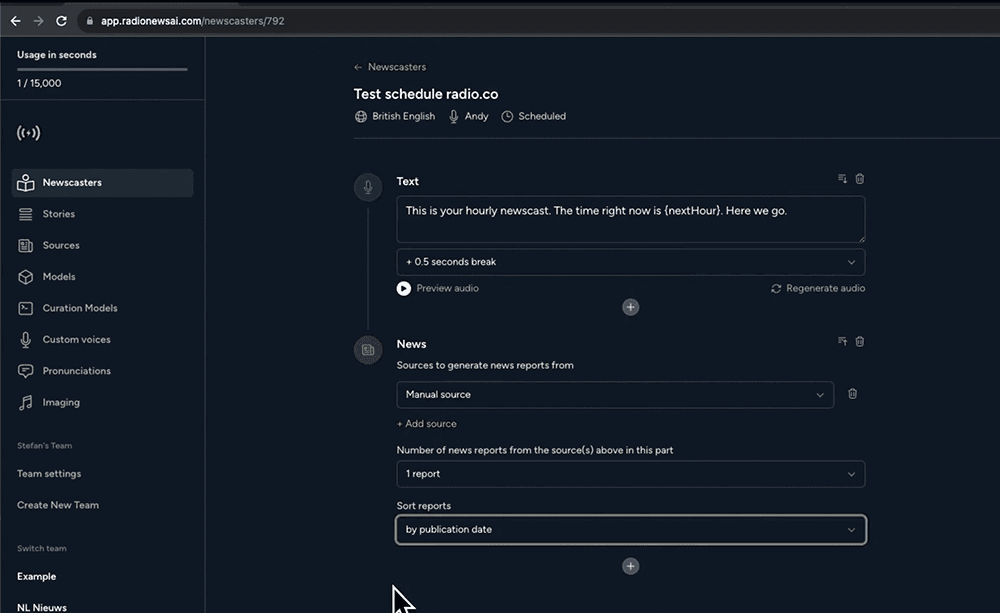Click the Sources icon in the sidebar
Viewport: 1000px width, 613px height.
tap(24, 245)
